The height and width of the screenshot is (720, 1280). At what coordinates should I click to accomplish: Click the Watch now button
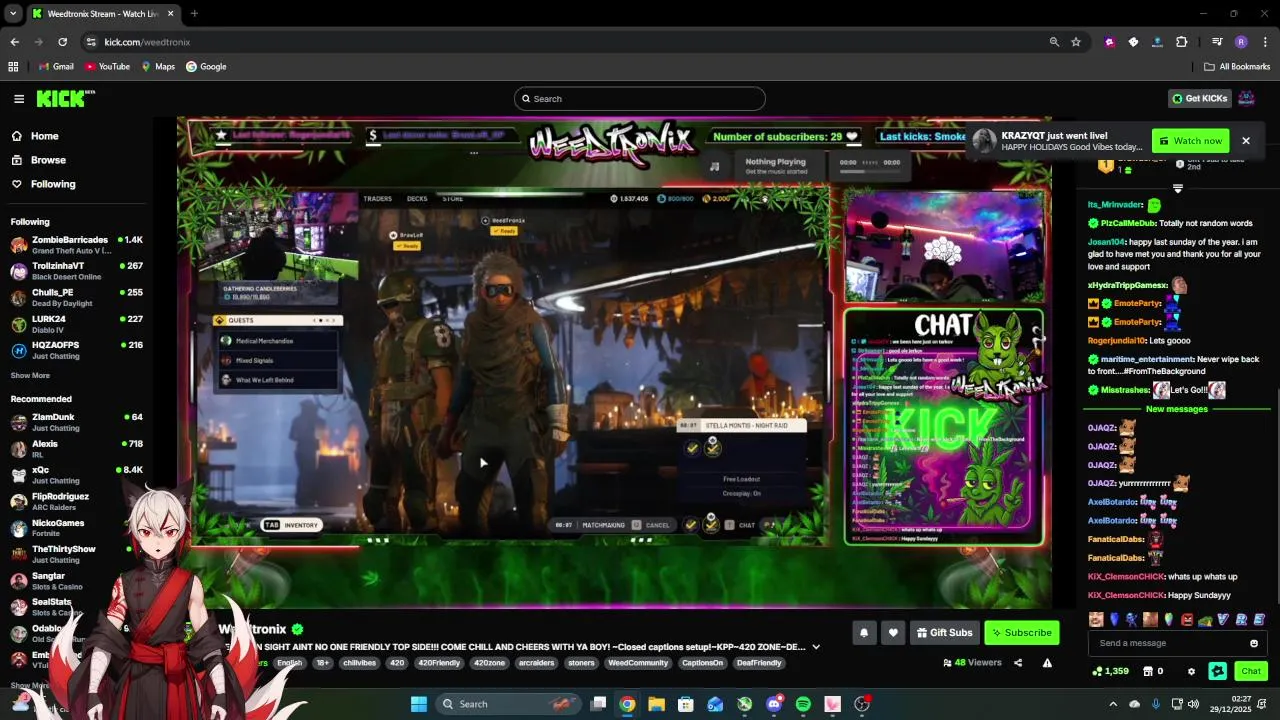[1190, 141]
